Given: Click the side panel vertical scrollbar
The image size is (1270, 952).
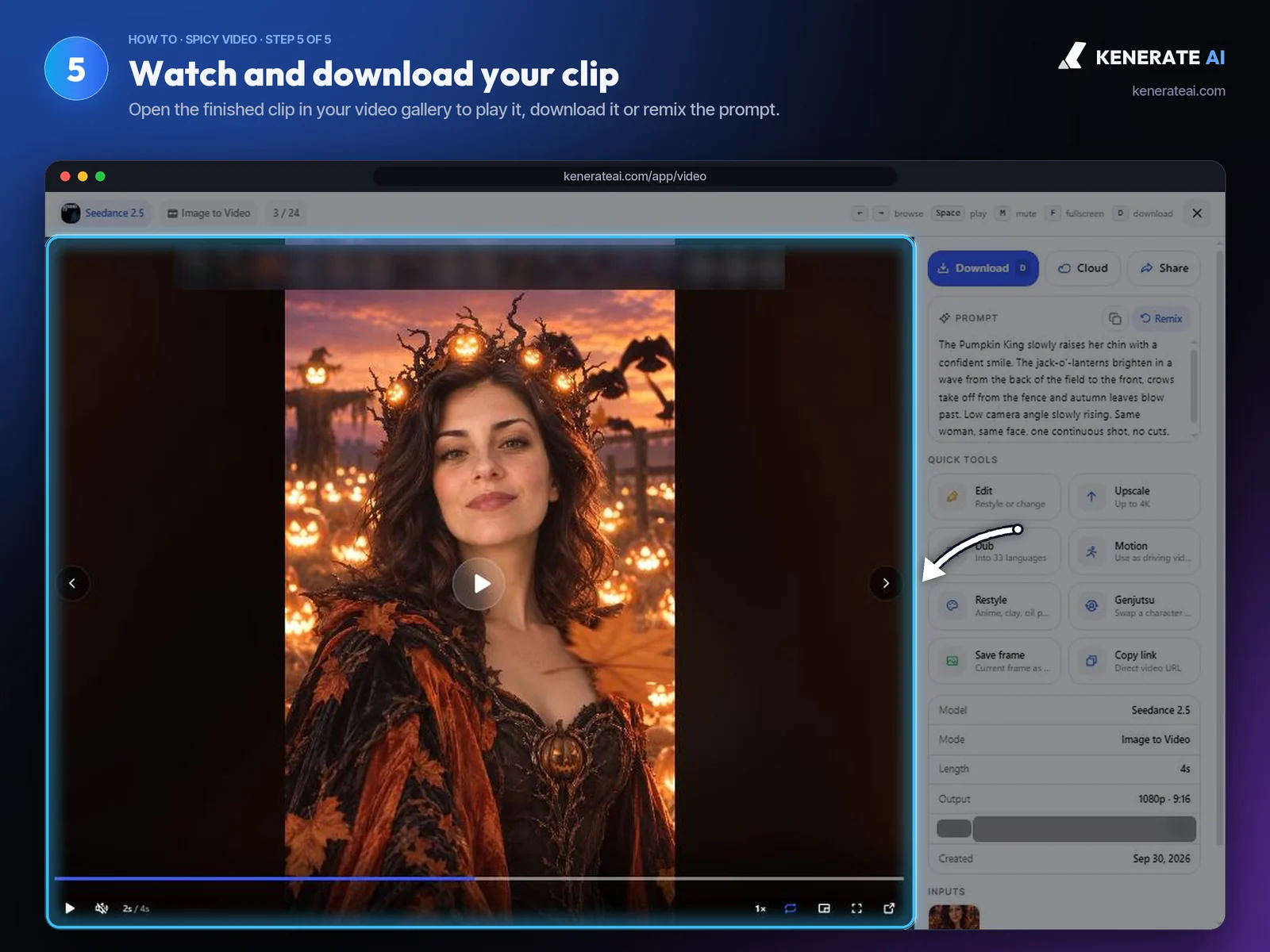Looking at the screenshot, I should pyautogui.click(x=1219, y=547).
